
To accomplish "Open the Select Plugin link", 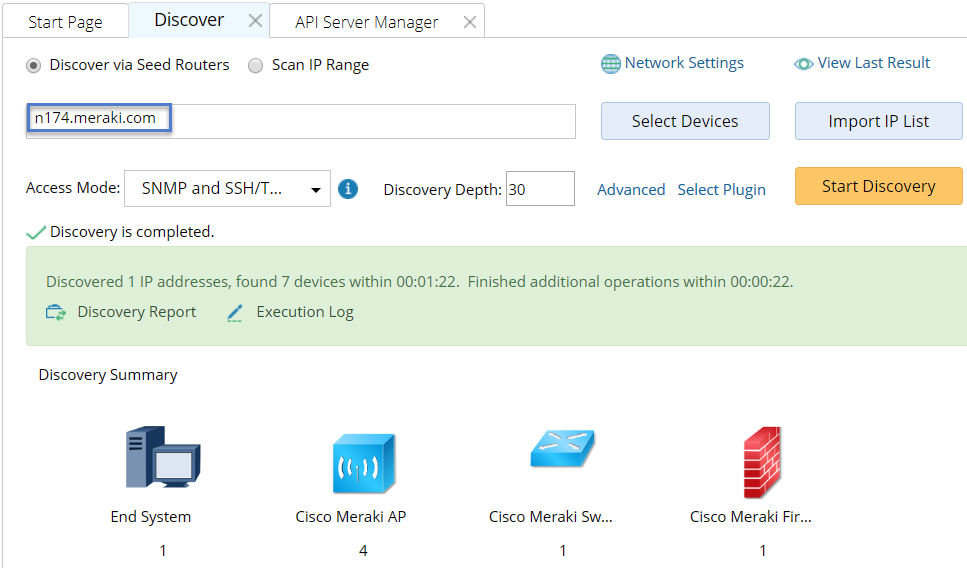I will point(722,190).
